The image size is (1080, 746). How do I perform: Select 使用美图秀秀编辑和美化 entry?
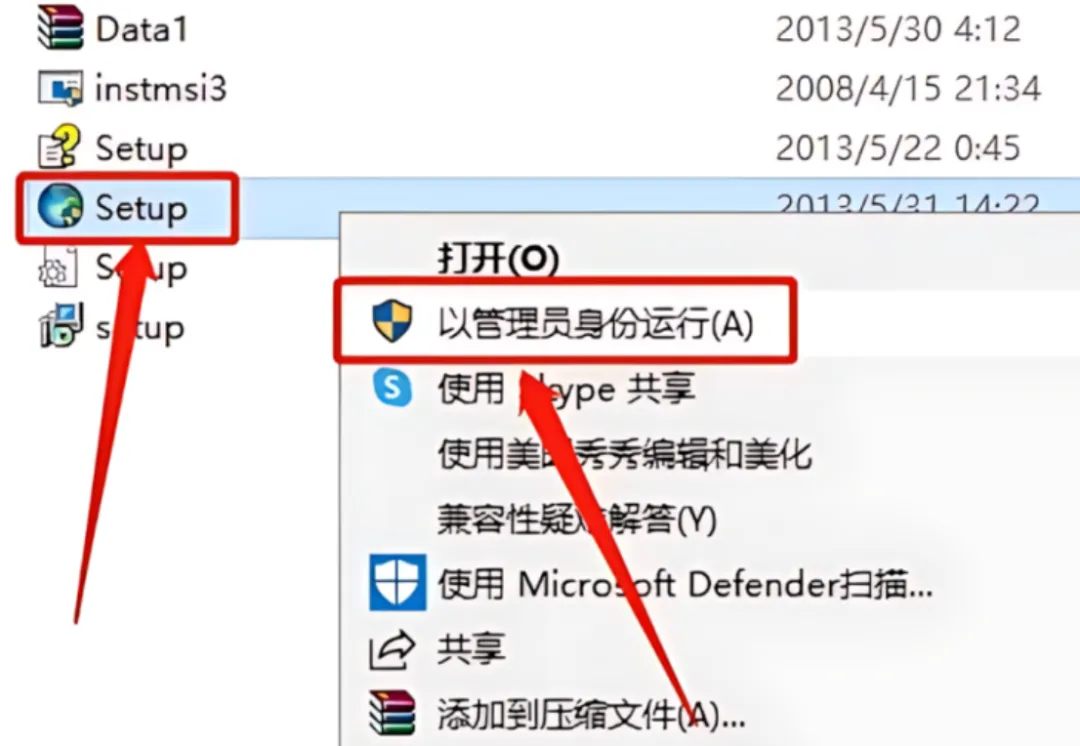coord(625,453)
